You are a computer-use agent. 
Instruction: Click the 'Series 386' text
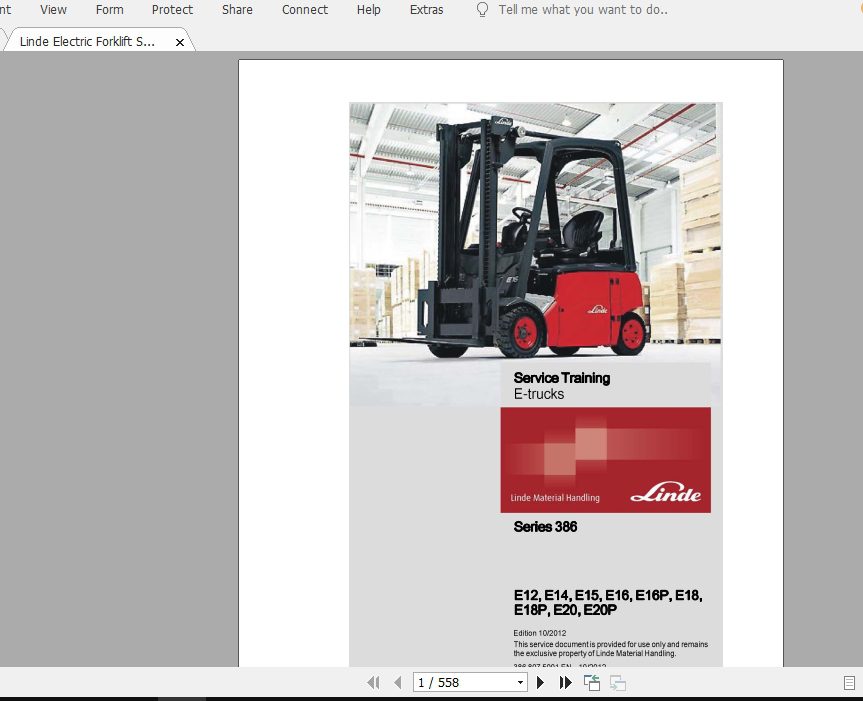[x=545, y=527]
